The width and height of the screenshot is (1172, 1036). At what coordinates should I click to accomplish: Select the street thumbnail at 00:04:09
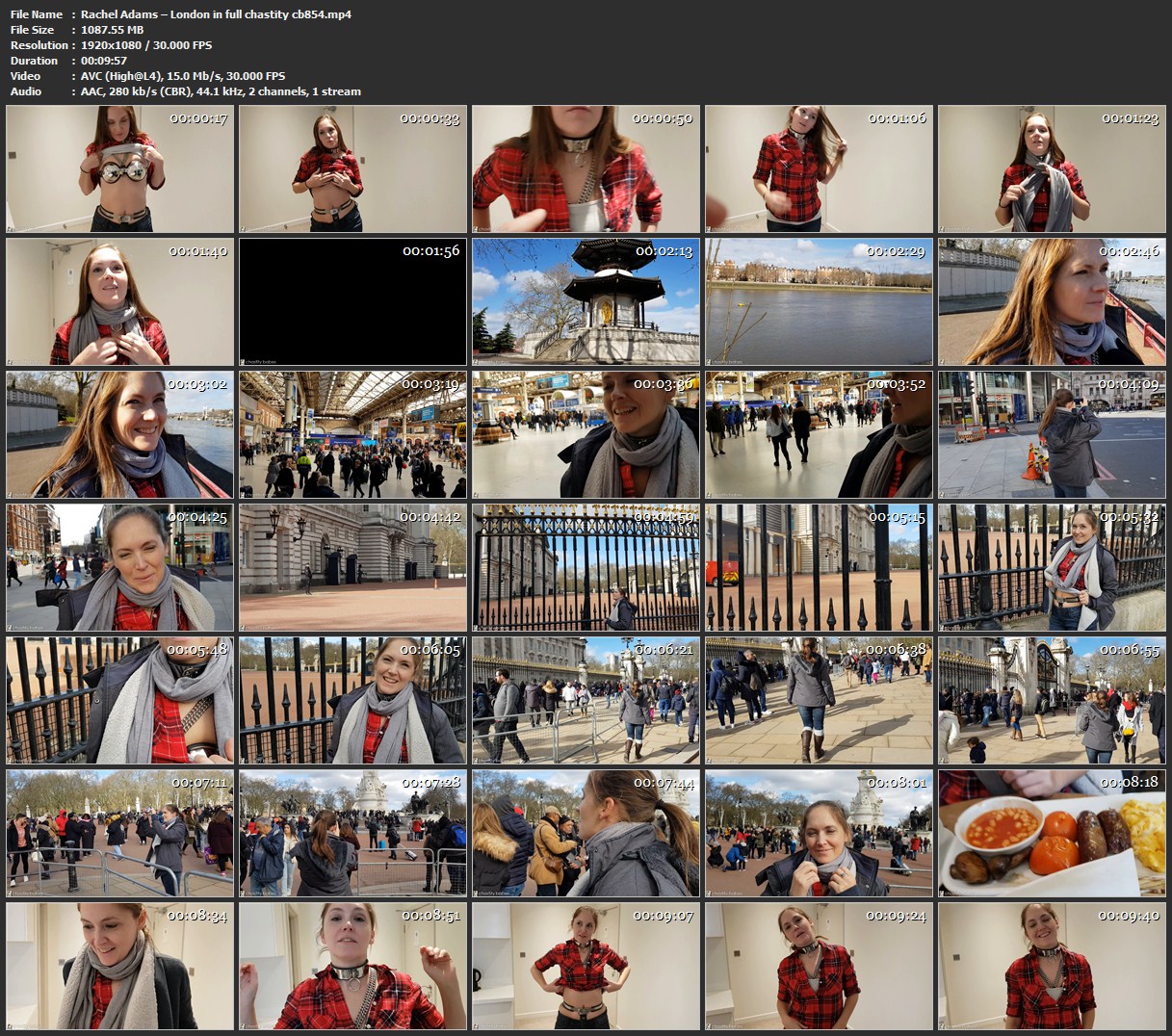pos(1053,435)
